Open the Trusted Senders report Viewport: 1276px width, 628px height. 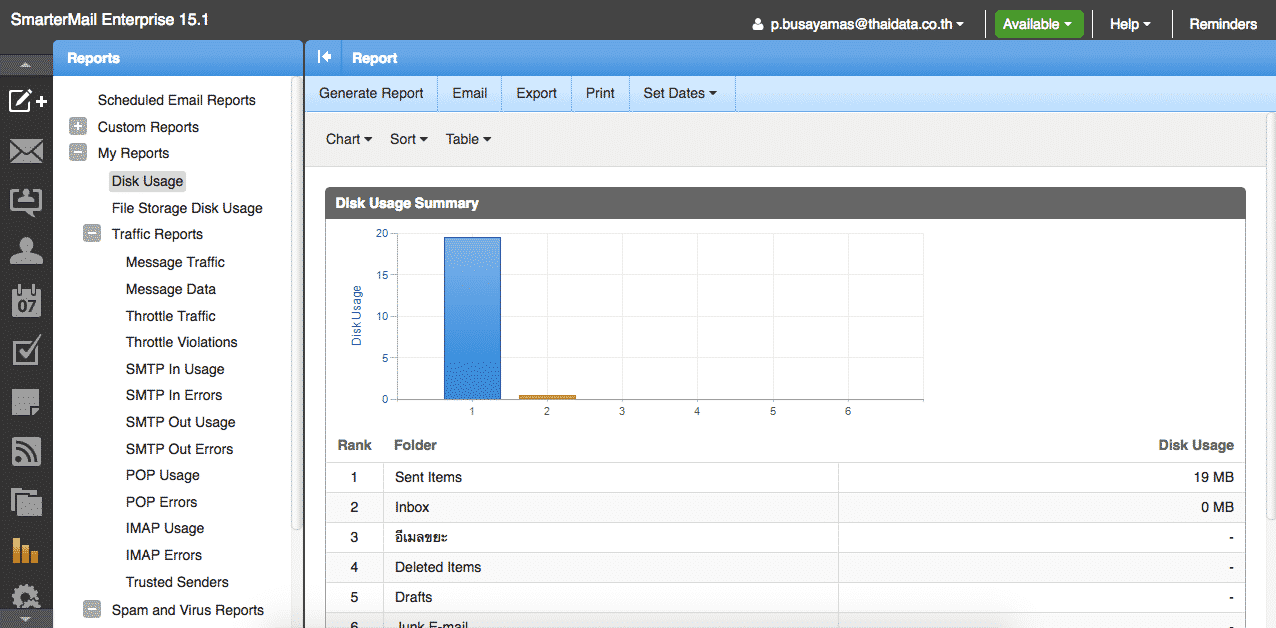point(177,582)
